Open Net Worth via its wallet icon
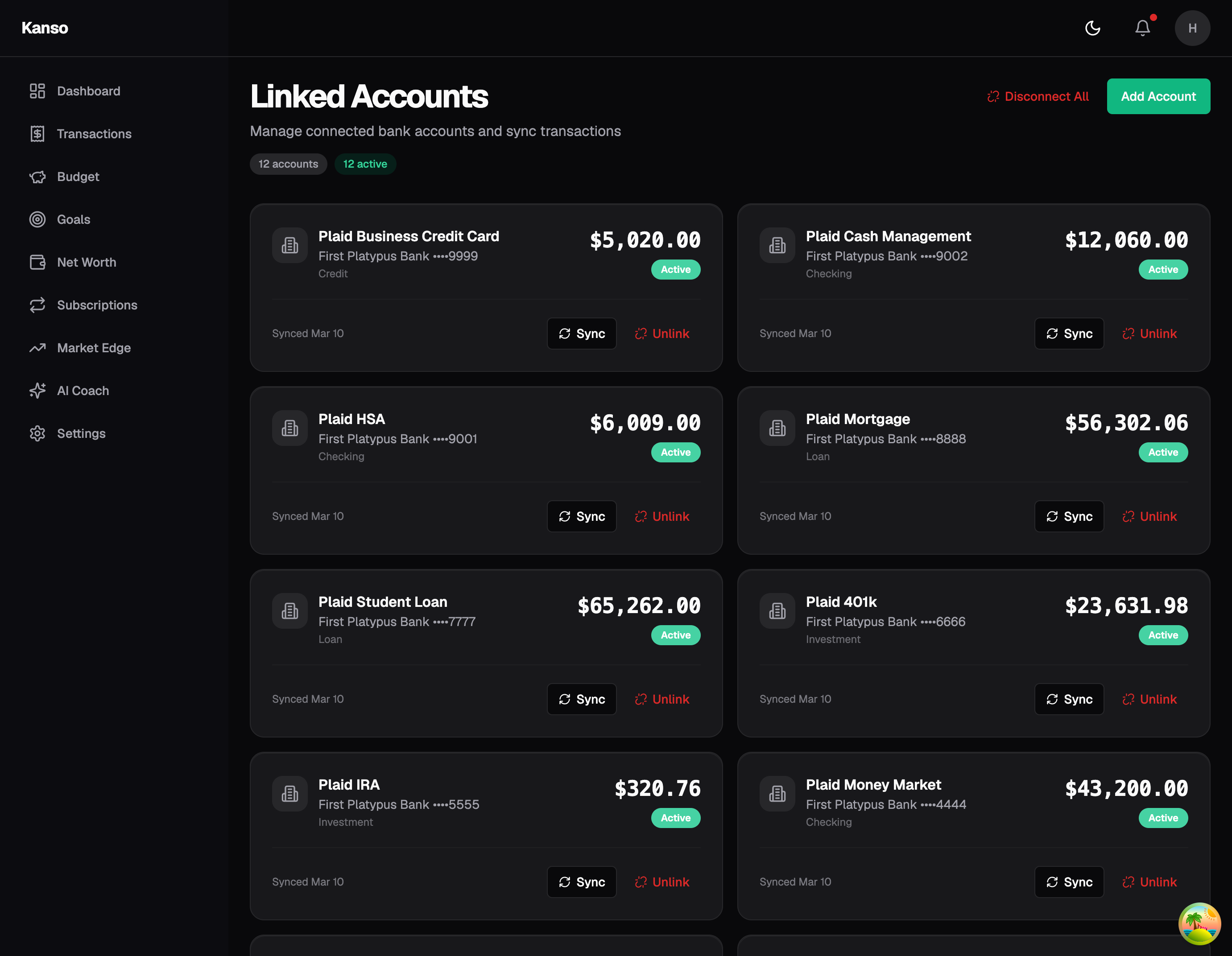This screenshot has width=1232, height=956. coord(37,262)
